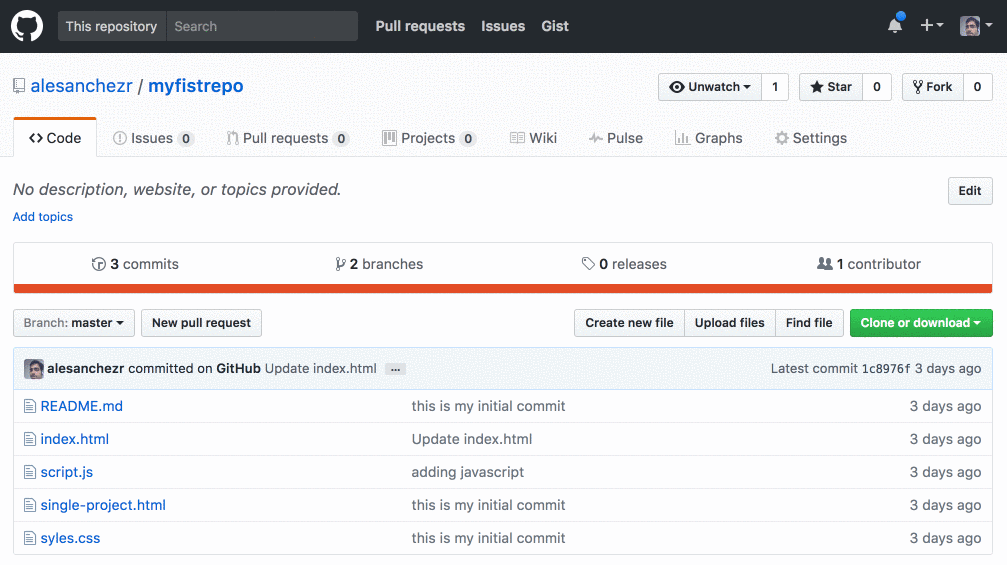Screen dimensions: 1007x565
Task: Open the repository Pull requests tab
Action: (x=287, y=138)
